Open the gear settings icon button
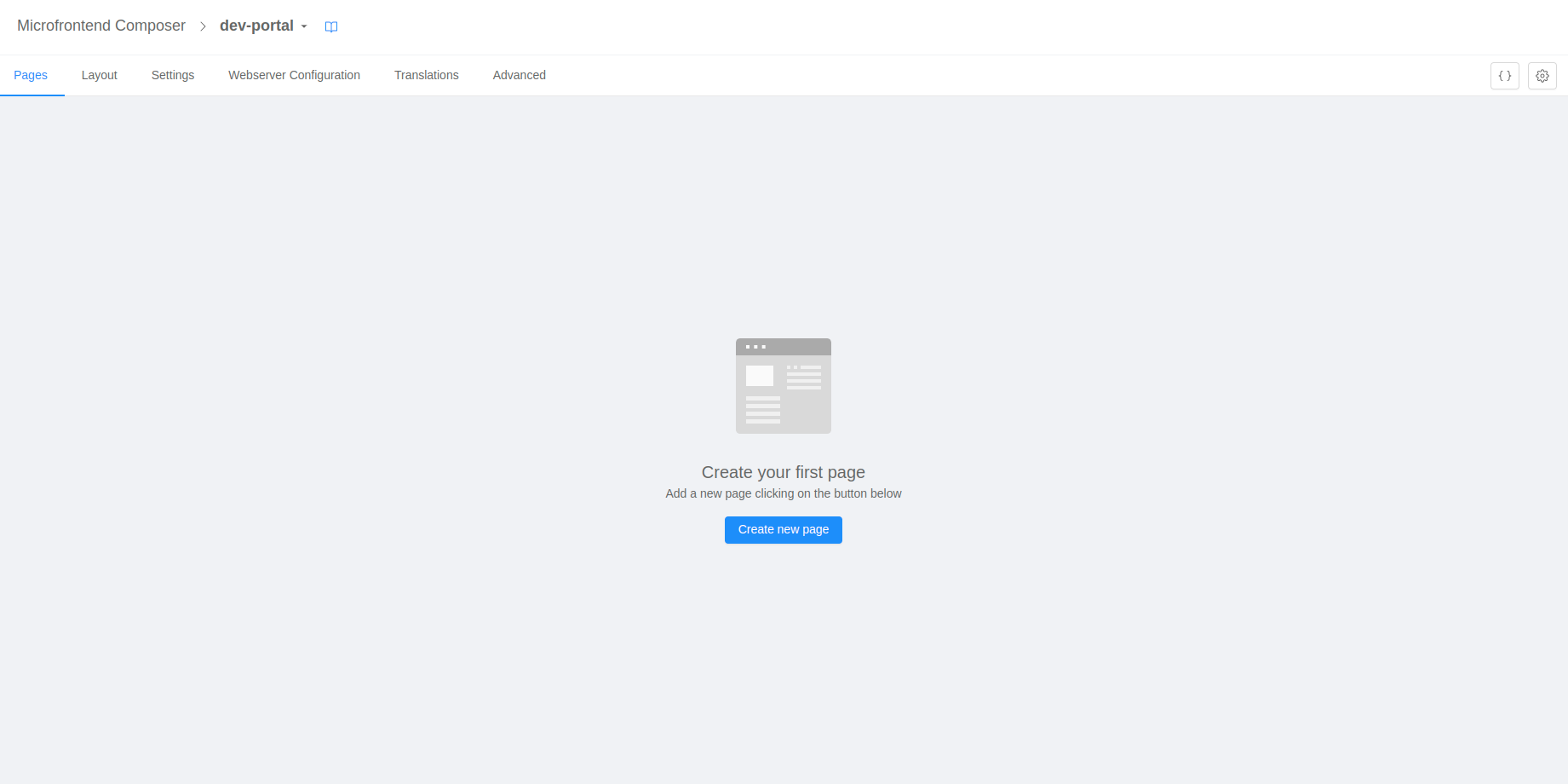 (x=1542, y=76)
